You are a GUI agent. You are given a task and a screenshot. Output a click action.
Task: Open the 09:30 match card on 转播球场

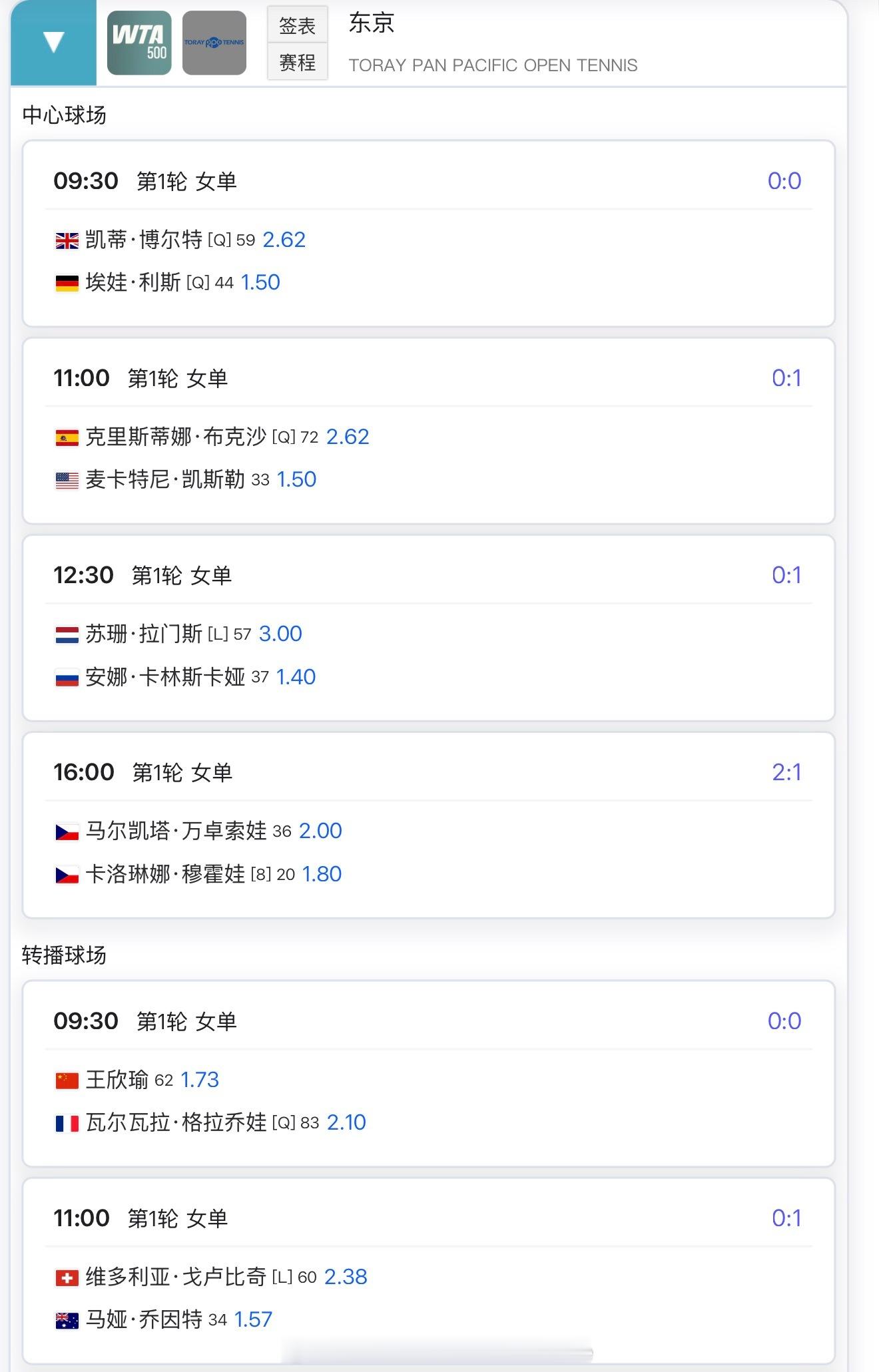429,1073
